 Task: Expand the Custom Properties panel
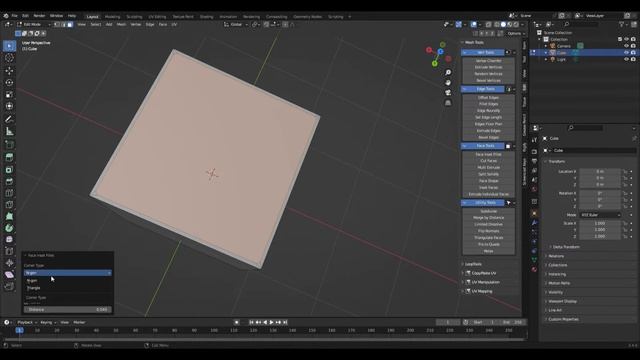[x=563, y=319]
